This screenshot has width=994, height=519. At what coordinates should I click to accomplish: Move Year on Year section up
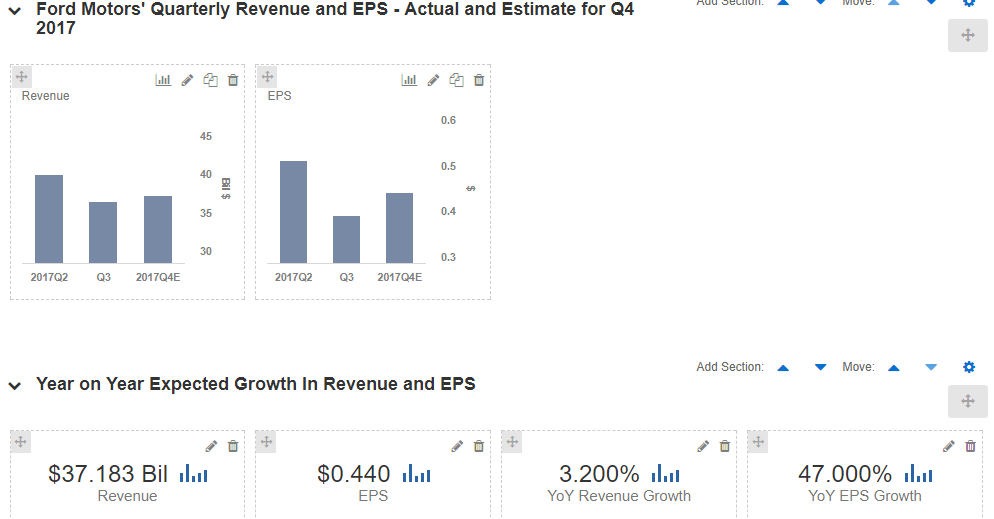click(x=894, y=368)
